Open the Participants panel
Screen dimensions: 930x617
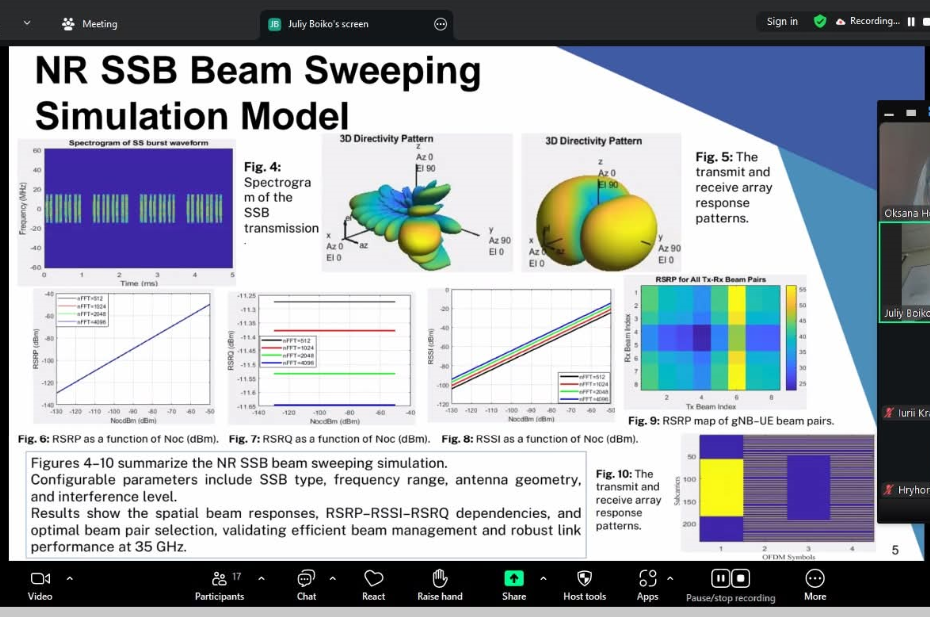pos(219,579)
